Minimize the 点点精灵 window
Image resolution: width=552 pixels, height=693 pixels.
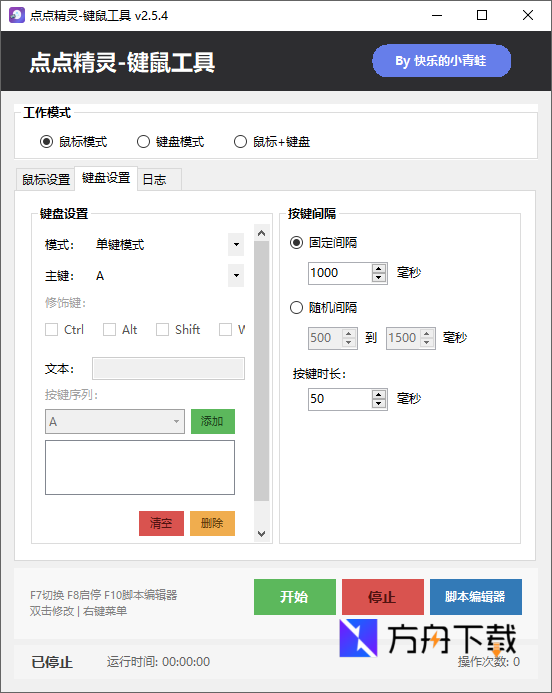437,15
